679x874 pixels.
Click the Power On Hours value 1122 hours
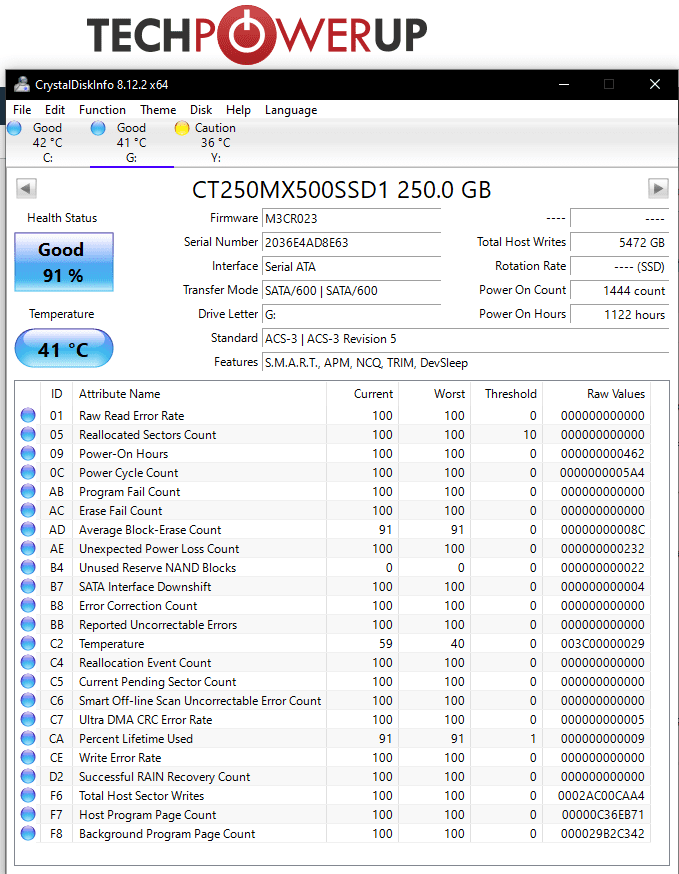pos(619,314)
